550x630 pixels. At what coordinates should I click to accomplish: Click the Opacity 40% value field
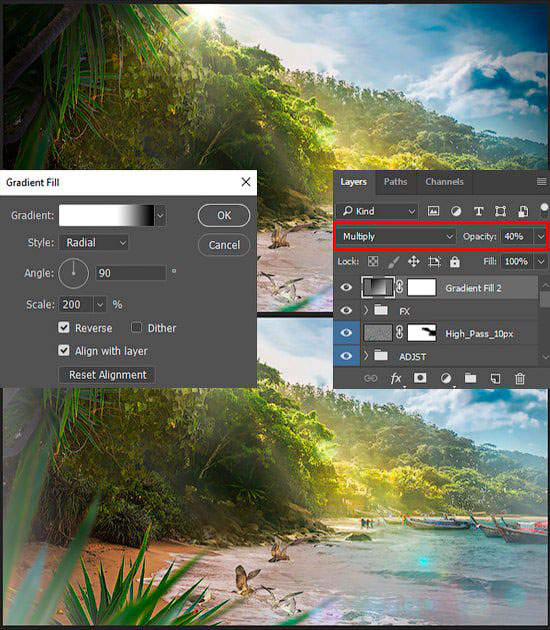coord(517,236)
